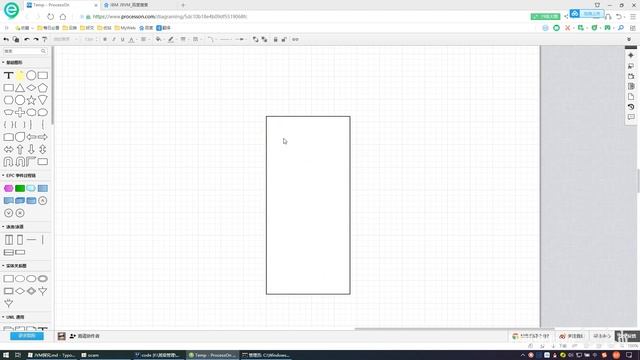
Task: Select the speech bubble shape
Action: (x=42, y=112)
